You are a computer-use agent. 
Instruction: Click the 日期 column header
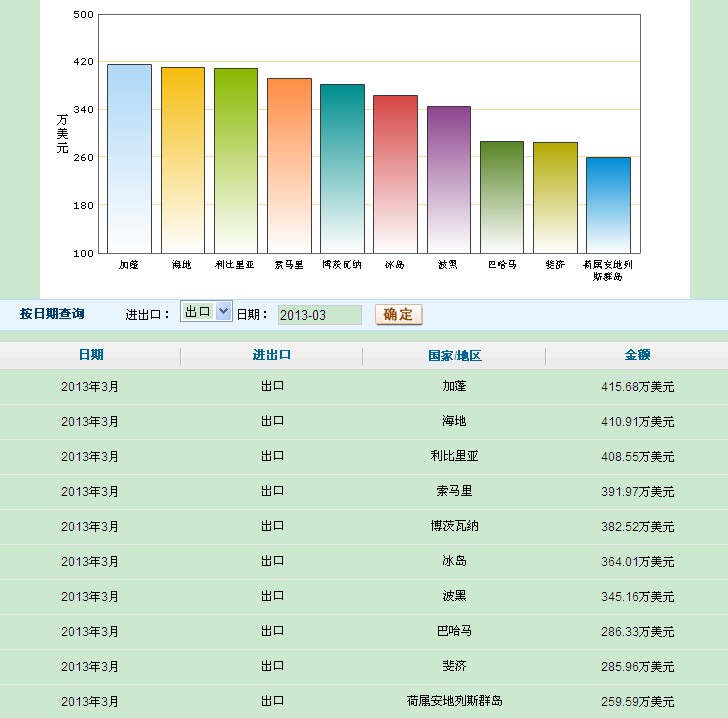tap(90, 355)
